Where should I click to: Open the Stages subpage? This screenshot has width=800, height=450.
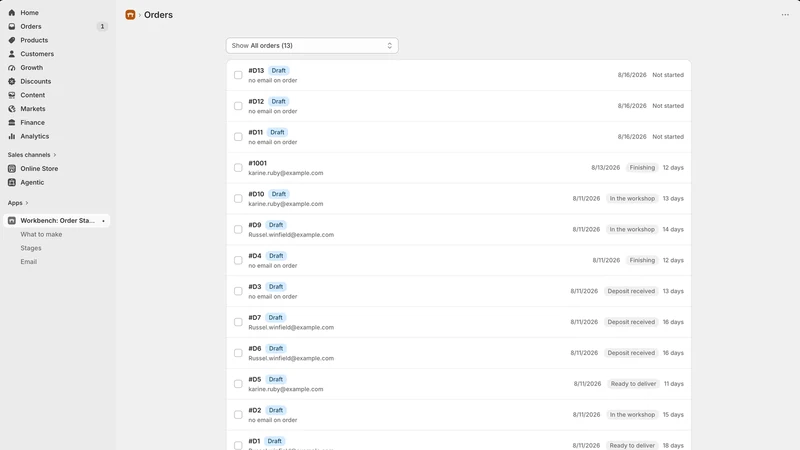[31, 248]
